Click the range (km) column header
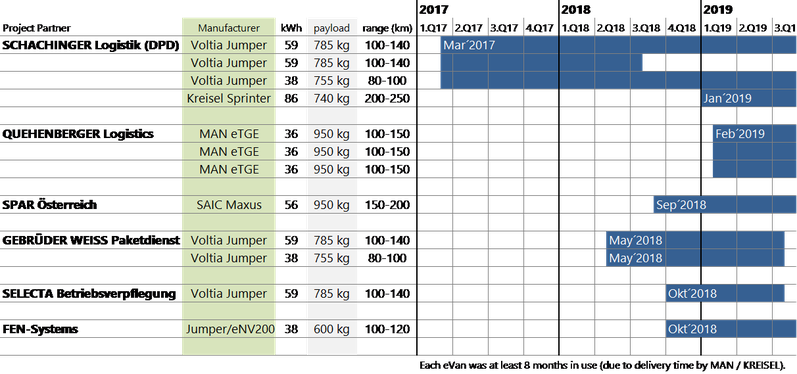The width and height of the screenshot is (797, 374). click(387, 28)
